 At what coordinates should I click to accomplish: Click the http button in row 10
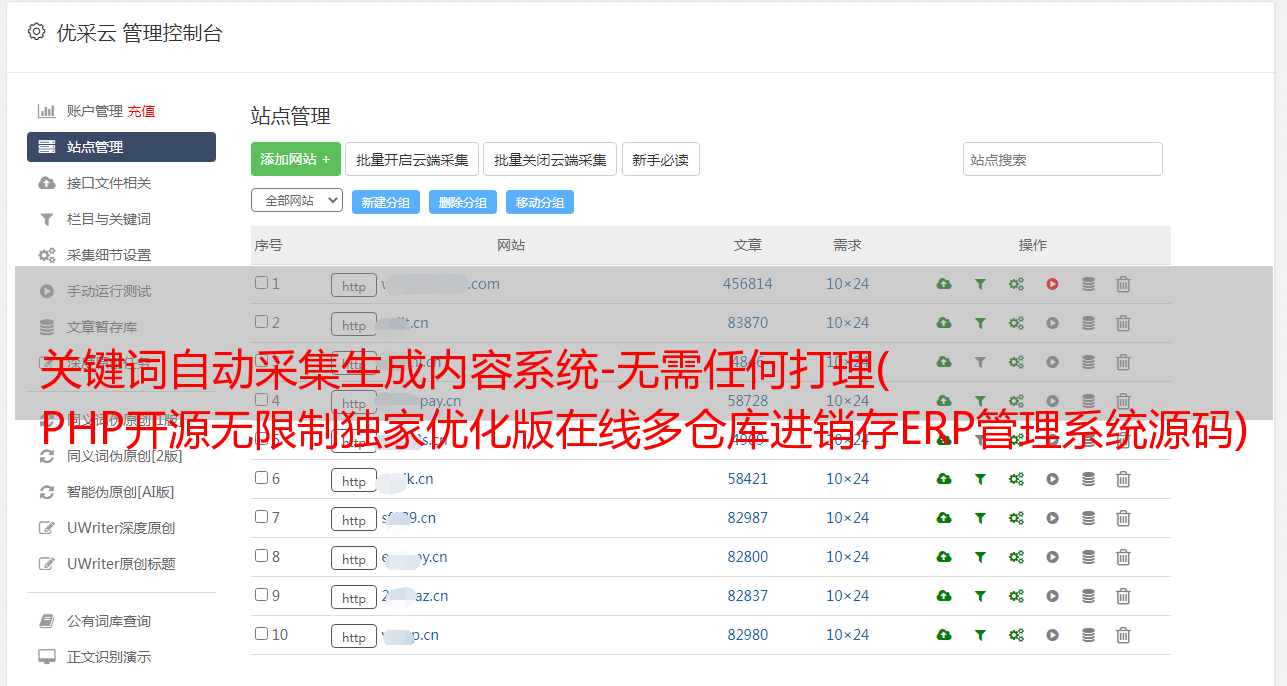pyautogui.click(x=354, y=636)
